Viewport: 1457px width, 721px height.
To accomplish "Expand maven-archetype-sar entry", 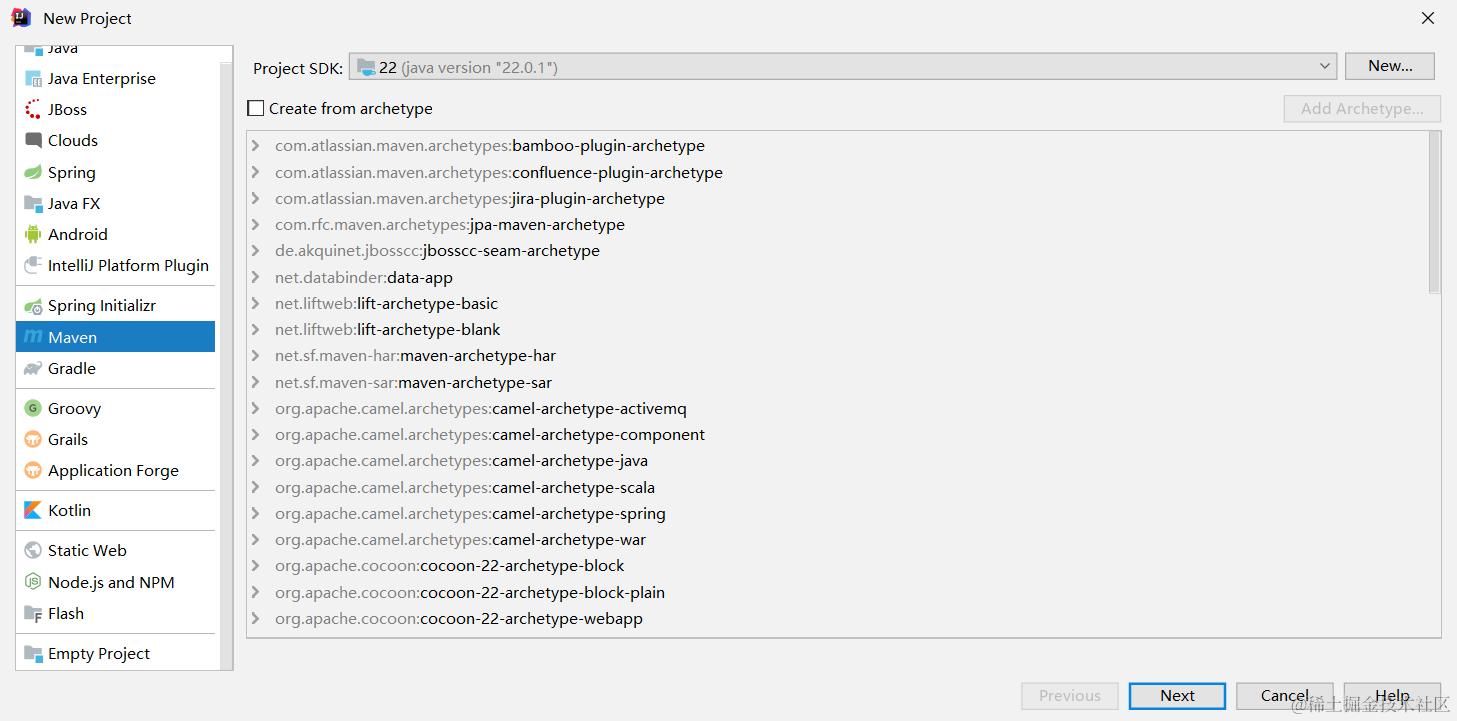I will click(x=256, y=382).
